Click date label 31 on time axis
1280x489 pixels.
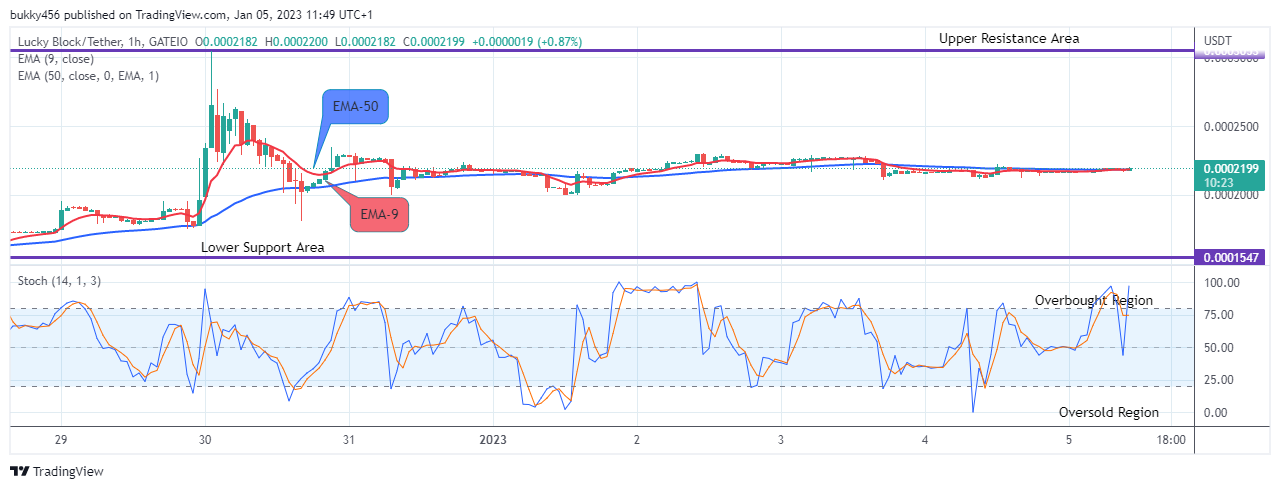pos(348,440)
